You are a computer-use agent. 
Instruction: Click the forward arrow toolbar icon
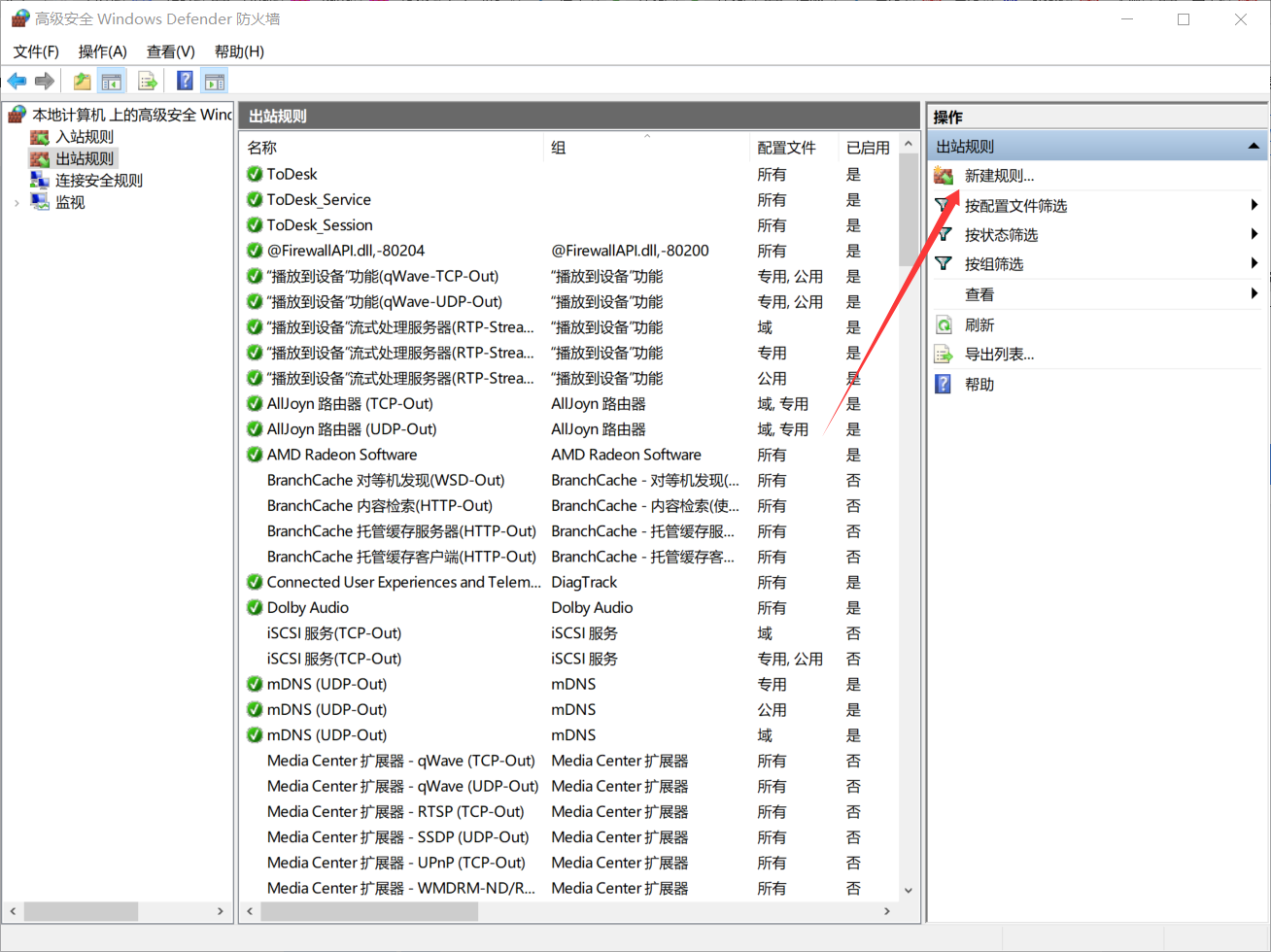[x=44, y=82]
